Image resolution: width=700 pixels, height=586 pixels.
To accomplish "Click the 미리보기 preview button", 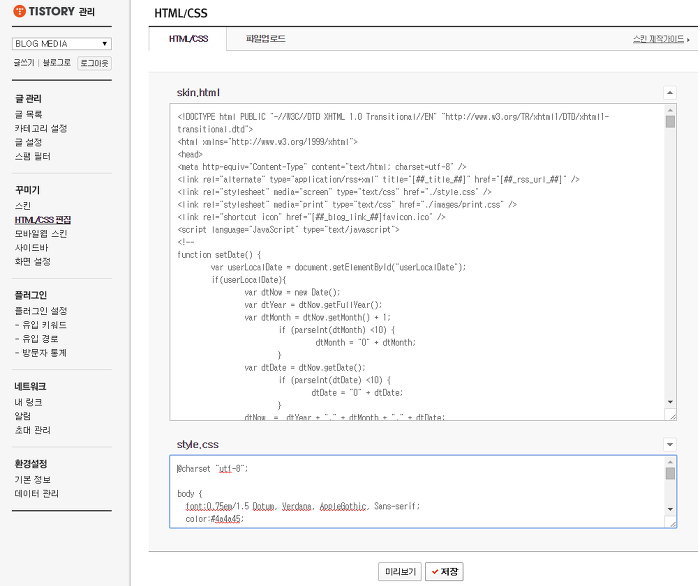I will (x=400, y=572).
